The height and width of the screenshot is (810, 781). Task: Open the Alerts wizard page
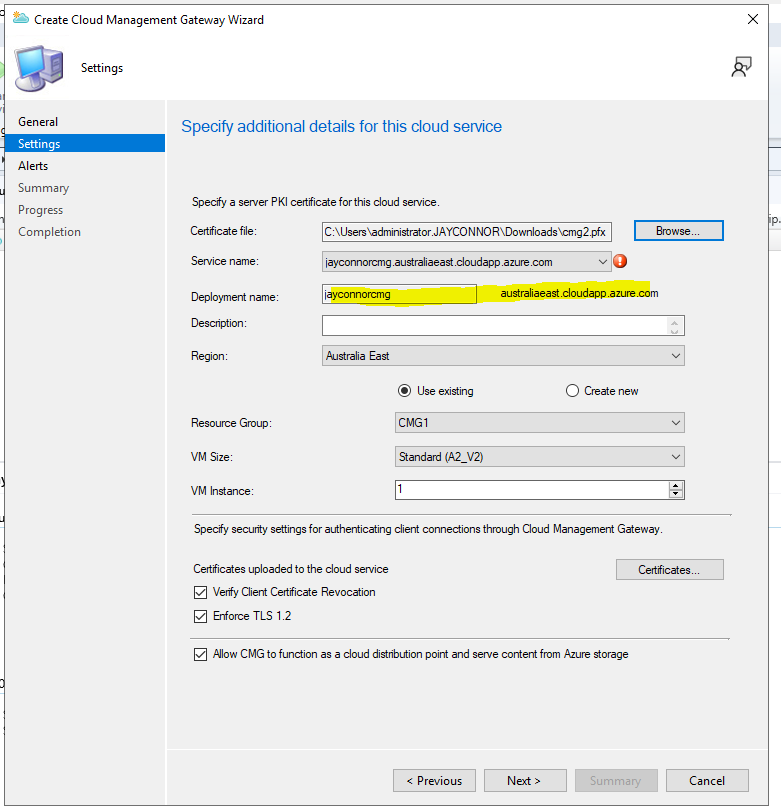click(33, 166)
